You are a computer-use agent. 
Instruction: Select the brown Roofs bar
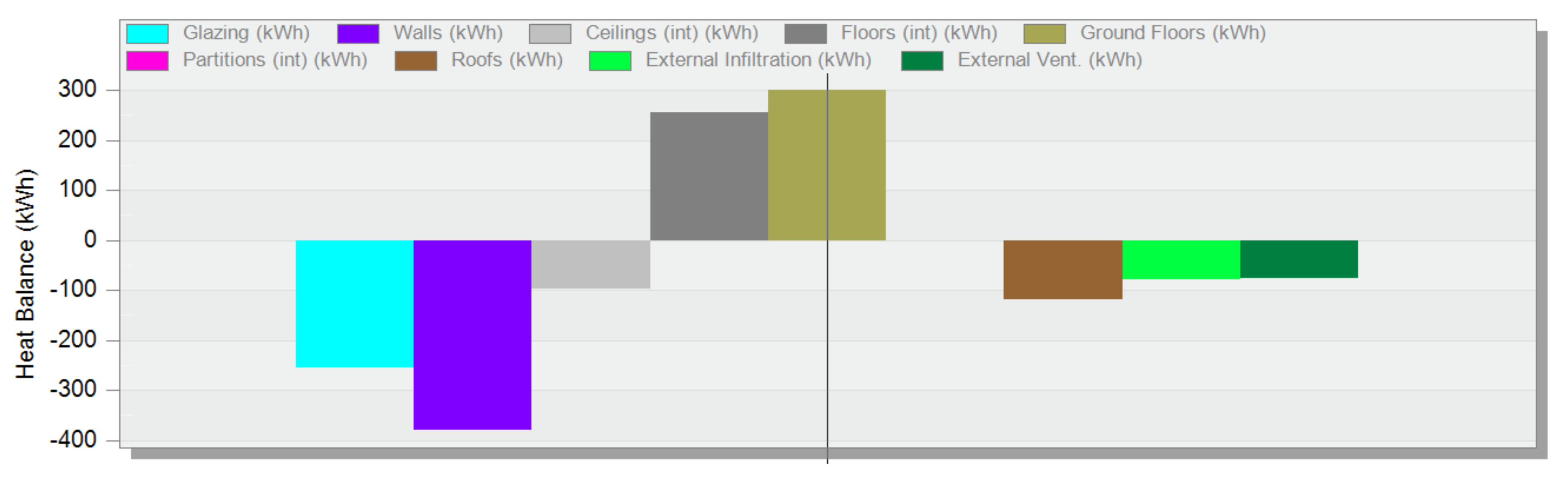pyautogui.click(x=1063, y=269)
